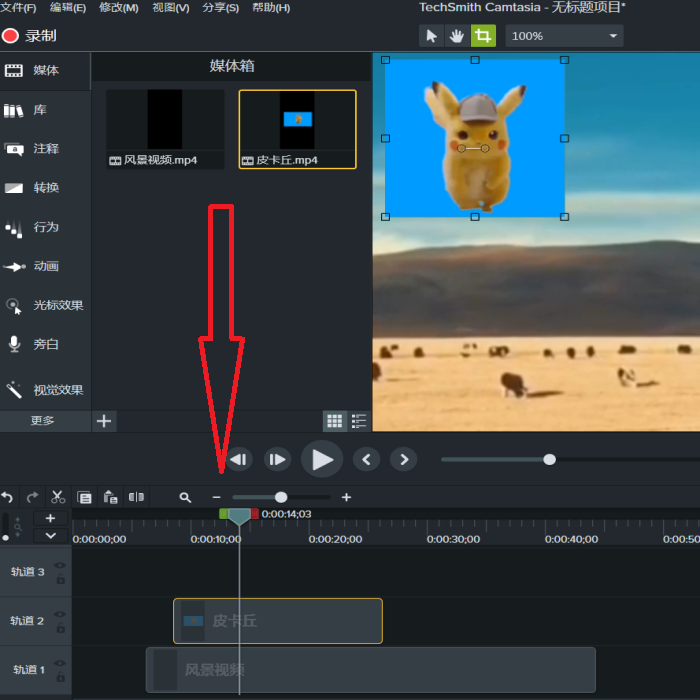The height and width of the screenshot is (700, 700).
Task: Click the plus import media button
Action: [104, 421]
